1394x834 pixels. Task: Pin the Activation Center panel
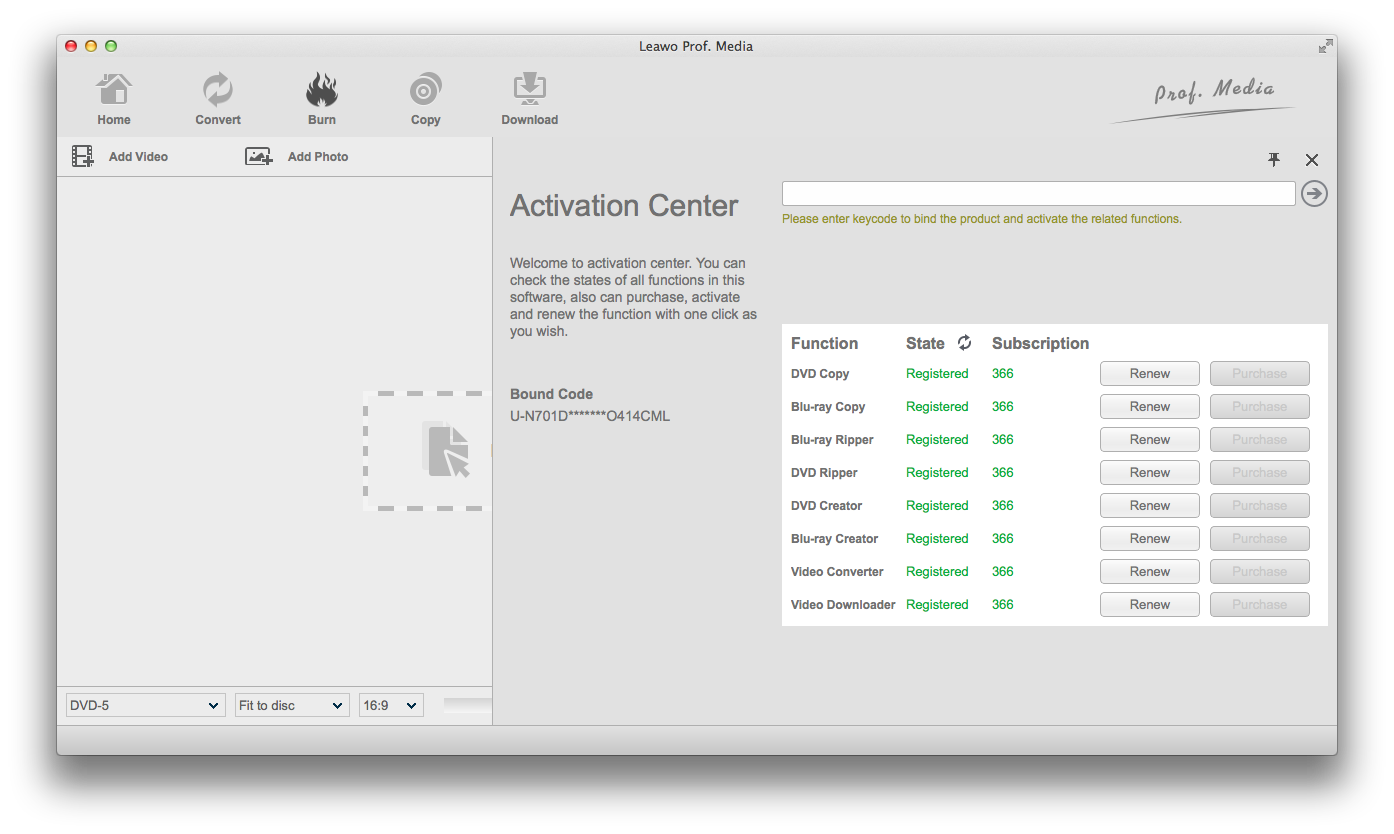point(1274,160)
